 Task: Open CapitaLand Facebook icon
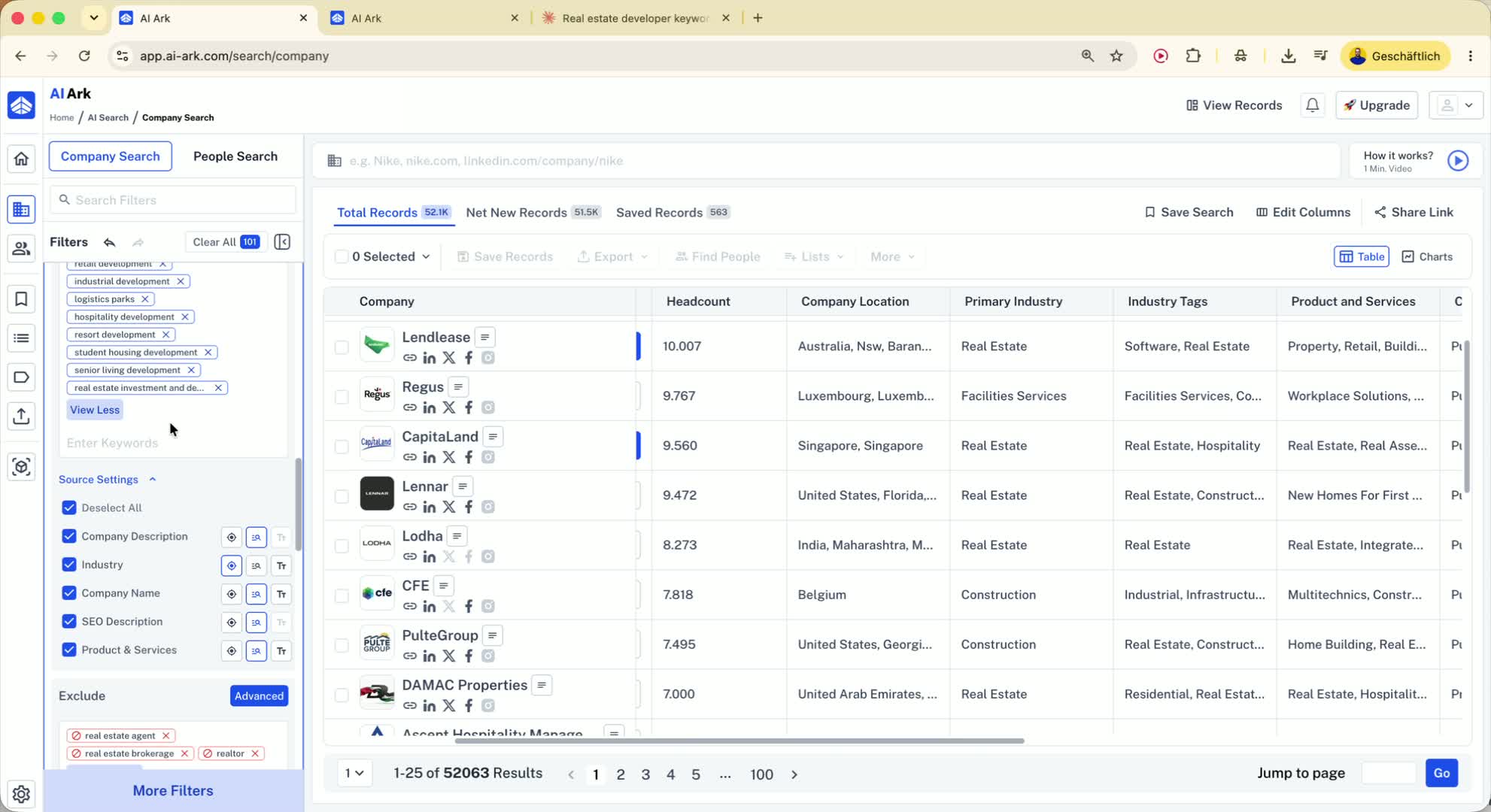click(x=469, y=457)
